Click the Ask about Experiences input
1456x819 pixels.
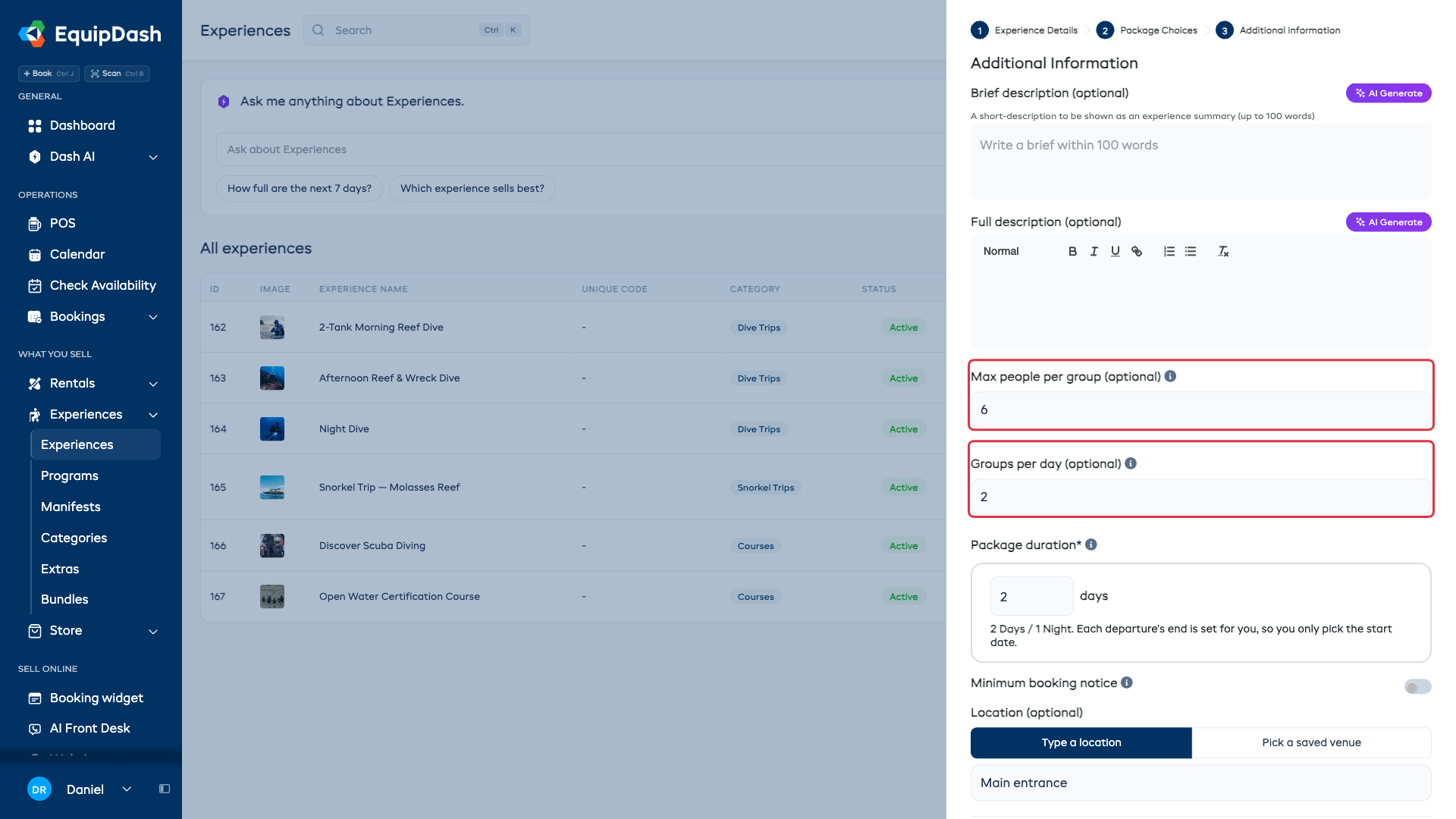coord(581,150)
